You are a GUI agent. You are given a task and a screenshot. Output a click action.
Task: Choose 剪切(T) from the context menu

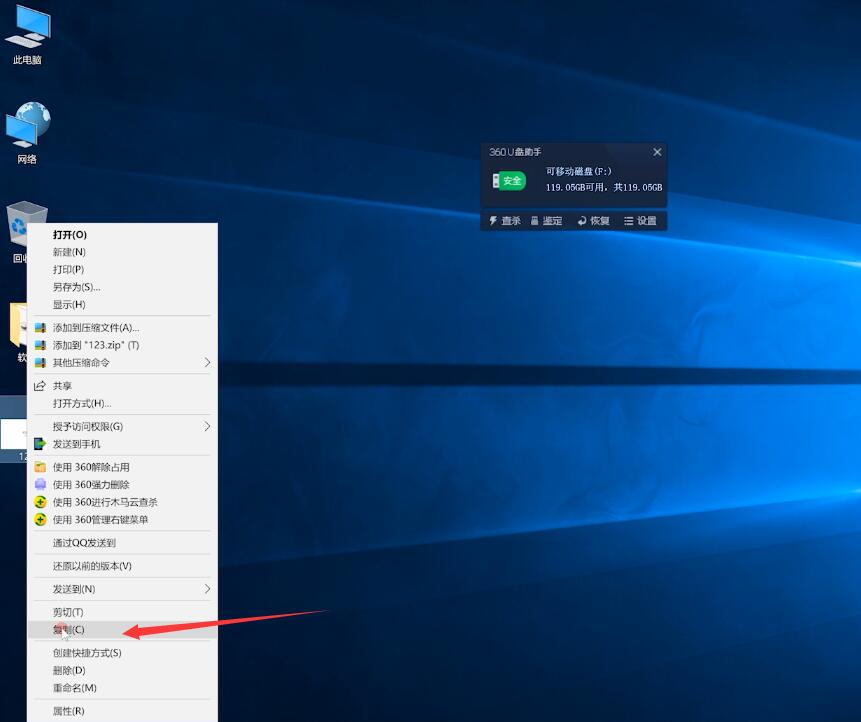point(122,612)
